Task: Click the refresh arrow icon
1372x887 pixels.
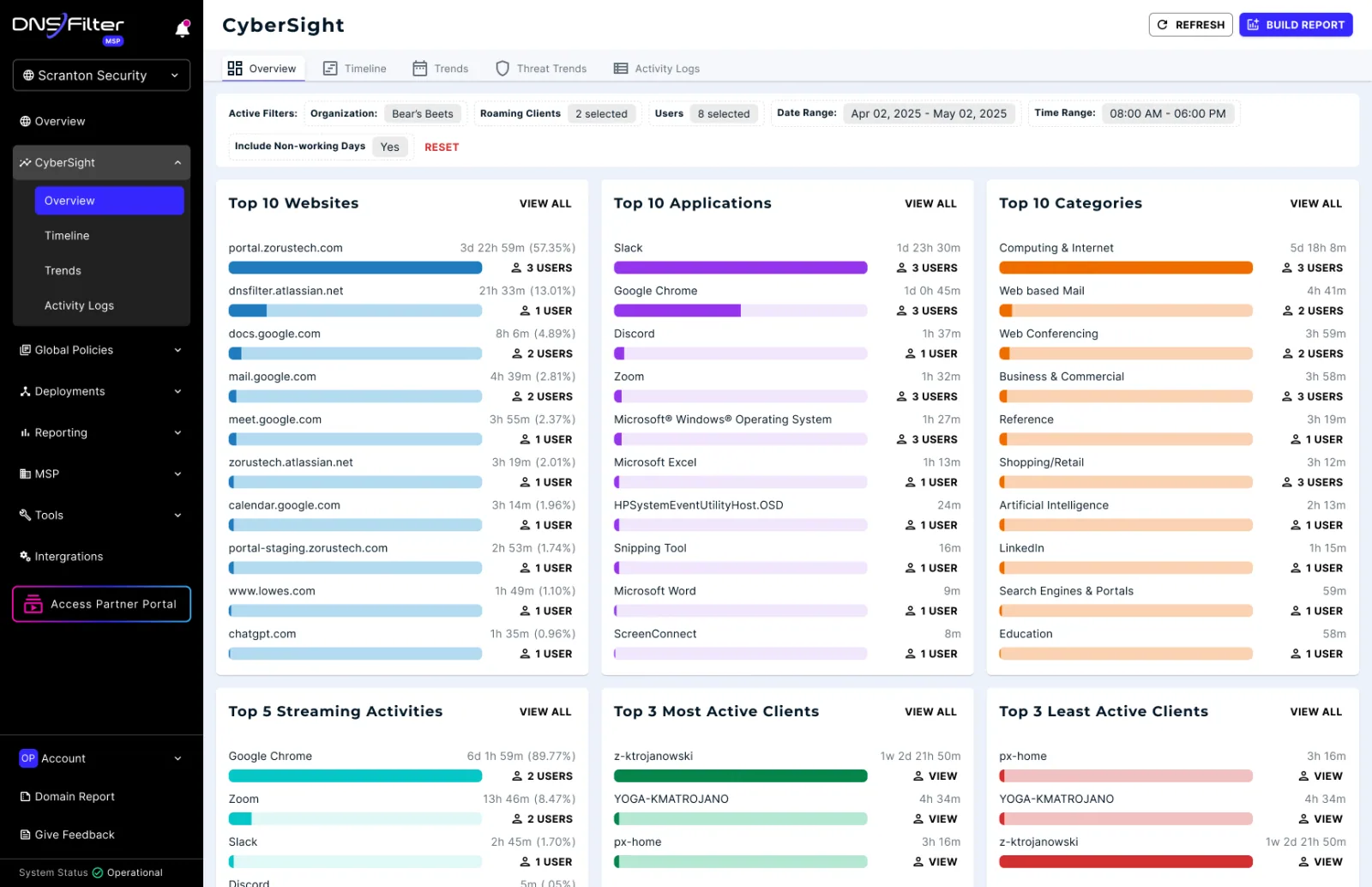Action: click(1163, 25)
